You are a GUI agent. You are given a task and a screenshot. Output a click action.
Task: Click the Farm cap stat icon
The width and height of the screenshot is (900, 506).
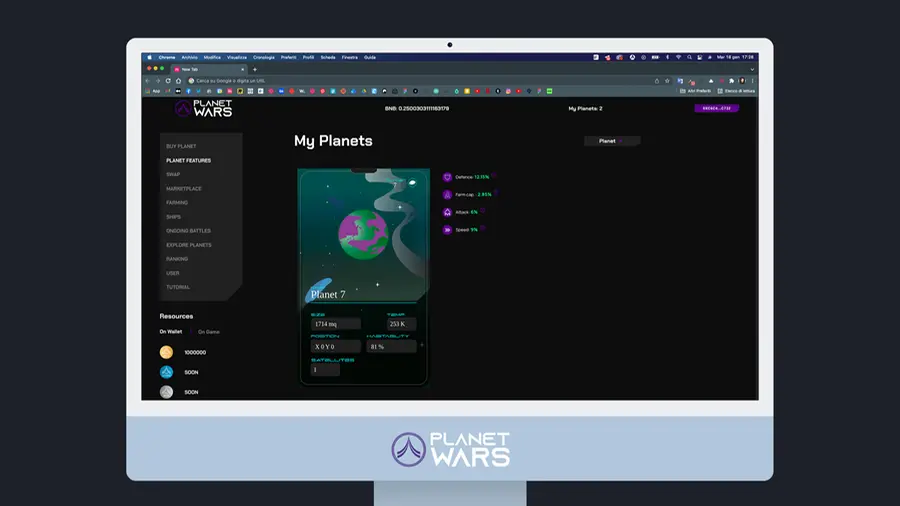(x=447, y=195)
